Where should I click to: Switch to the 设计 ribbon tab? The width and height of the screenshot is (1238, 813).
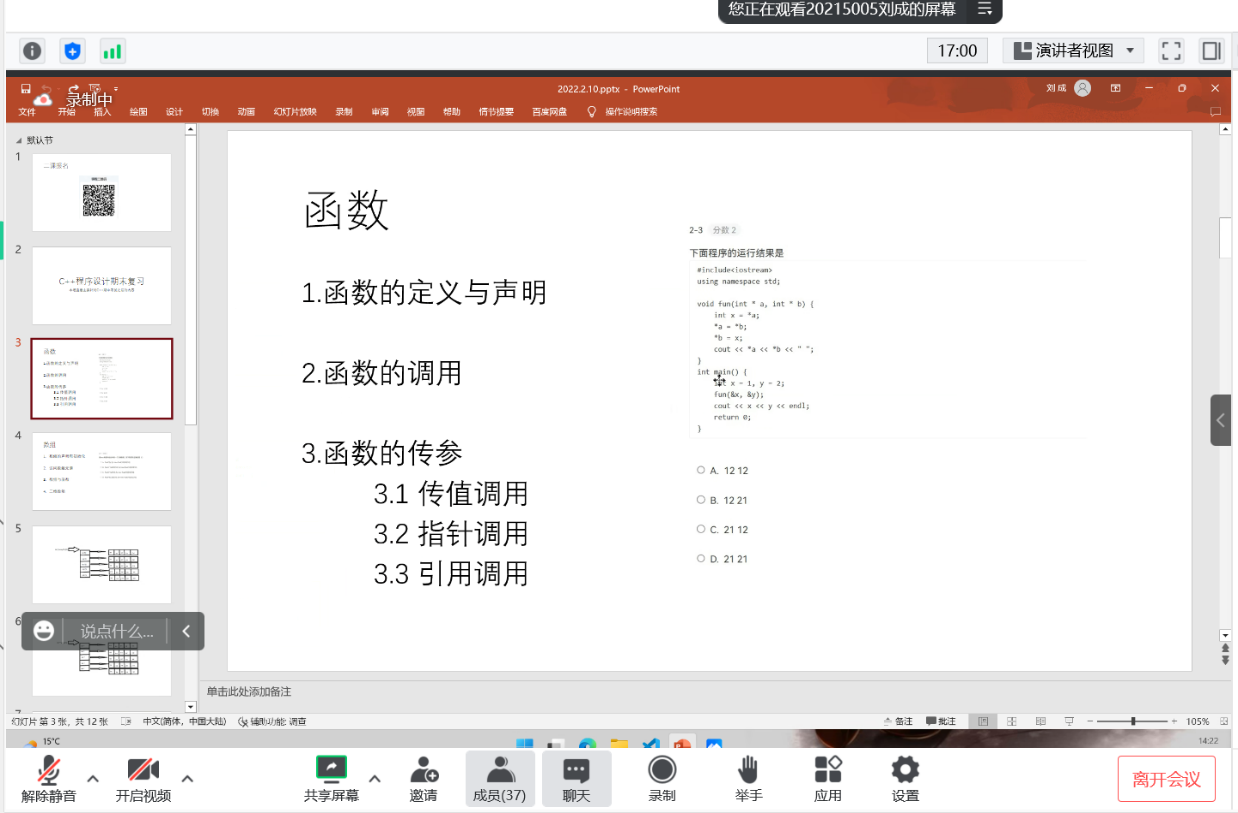tap(174, 112)
